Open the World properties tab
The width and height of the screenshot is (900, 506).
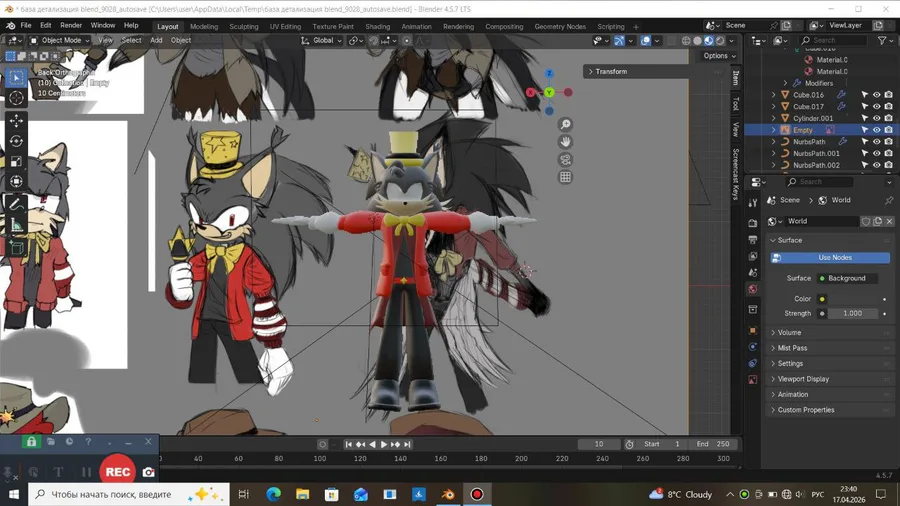point(752,289)
